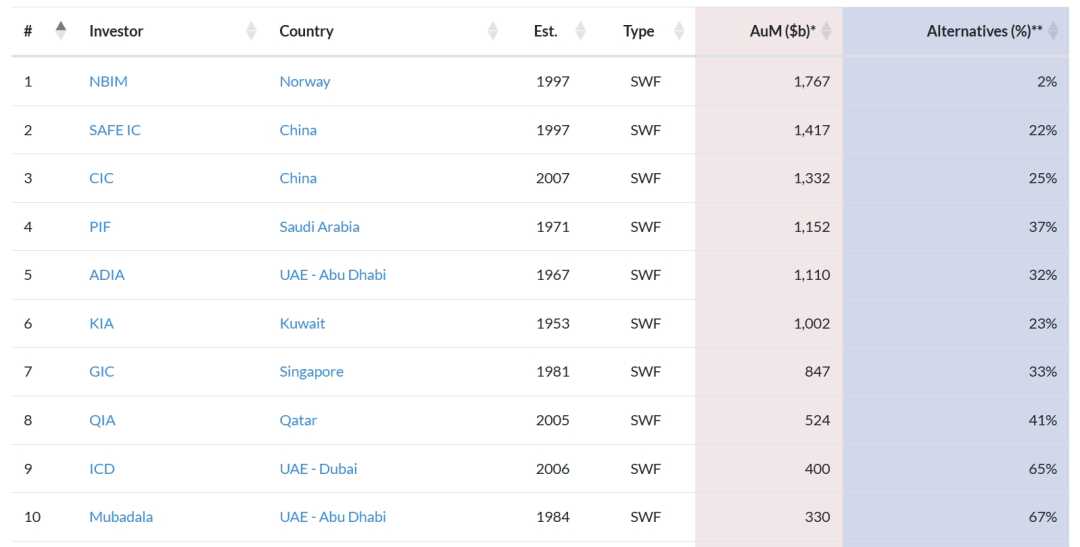Sort by Alternatives (%) arrow icon
This screenshot has width=1080, height=547.
pos(1052,31)
